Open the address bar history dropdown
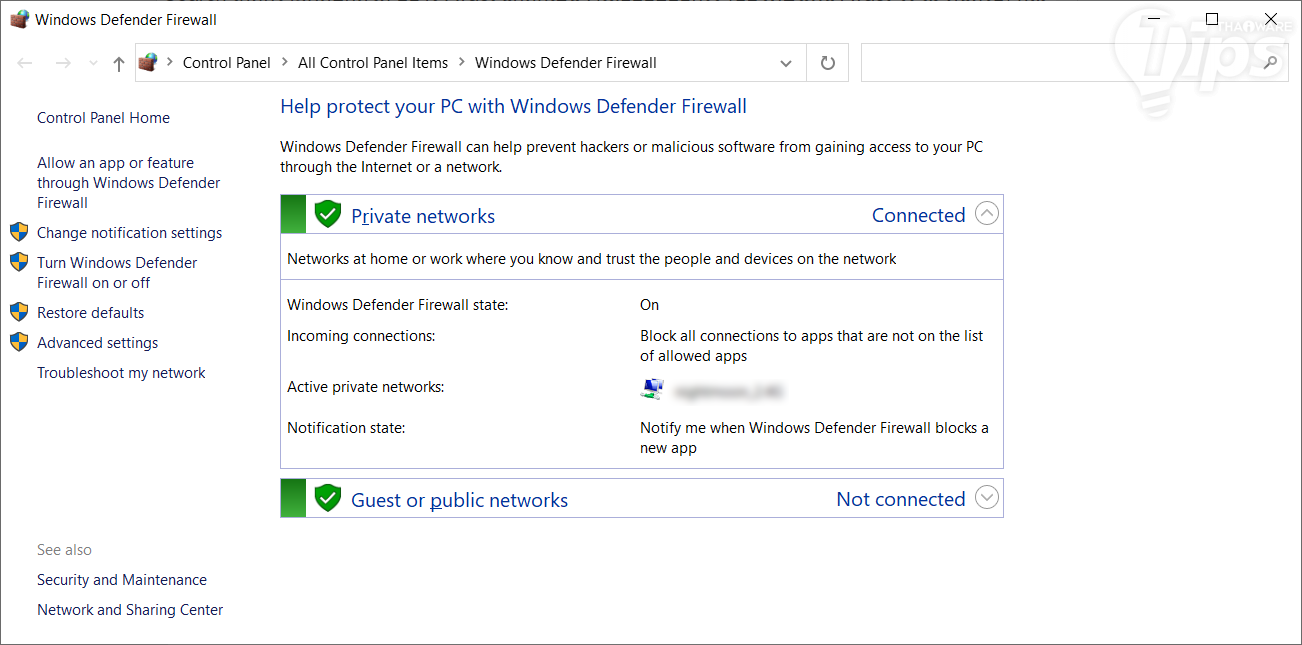 (x=785, y=63)
